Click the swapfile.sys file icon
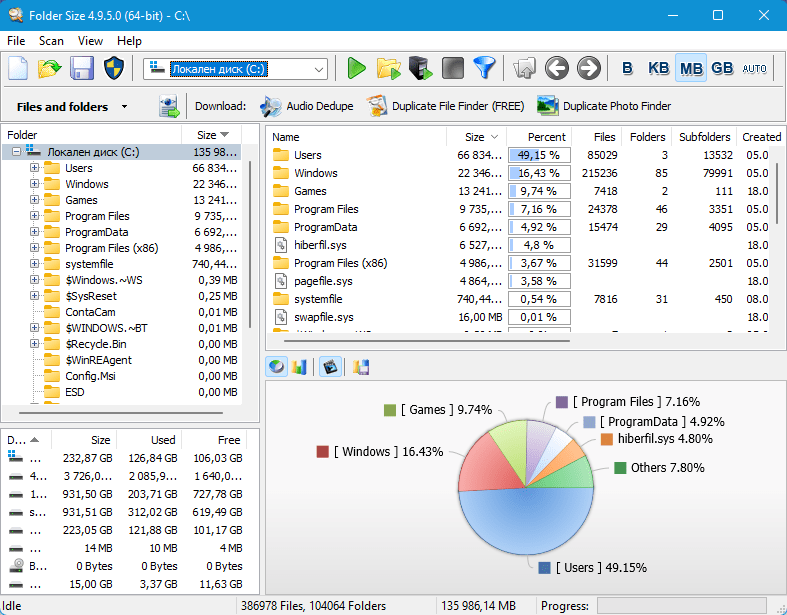Screen dimensions: 787x615 281,317
